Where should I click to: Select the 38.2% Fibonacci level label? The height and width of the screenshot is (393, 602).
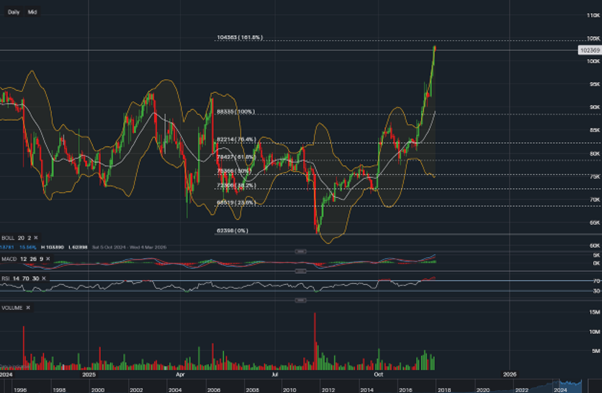pos(236,185)
